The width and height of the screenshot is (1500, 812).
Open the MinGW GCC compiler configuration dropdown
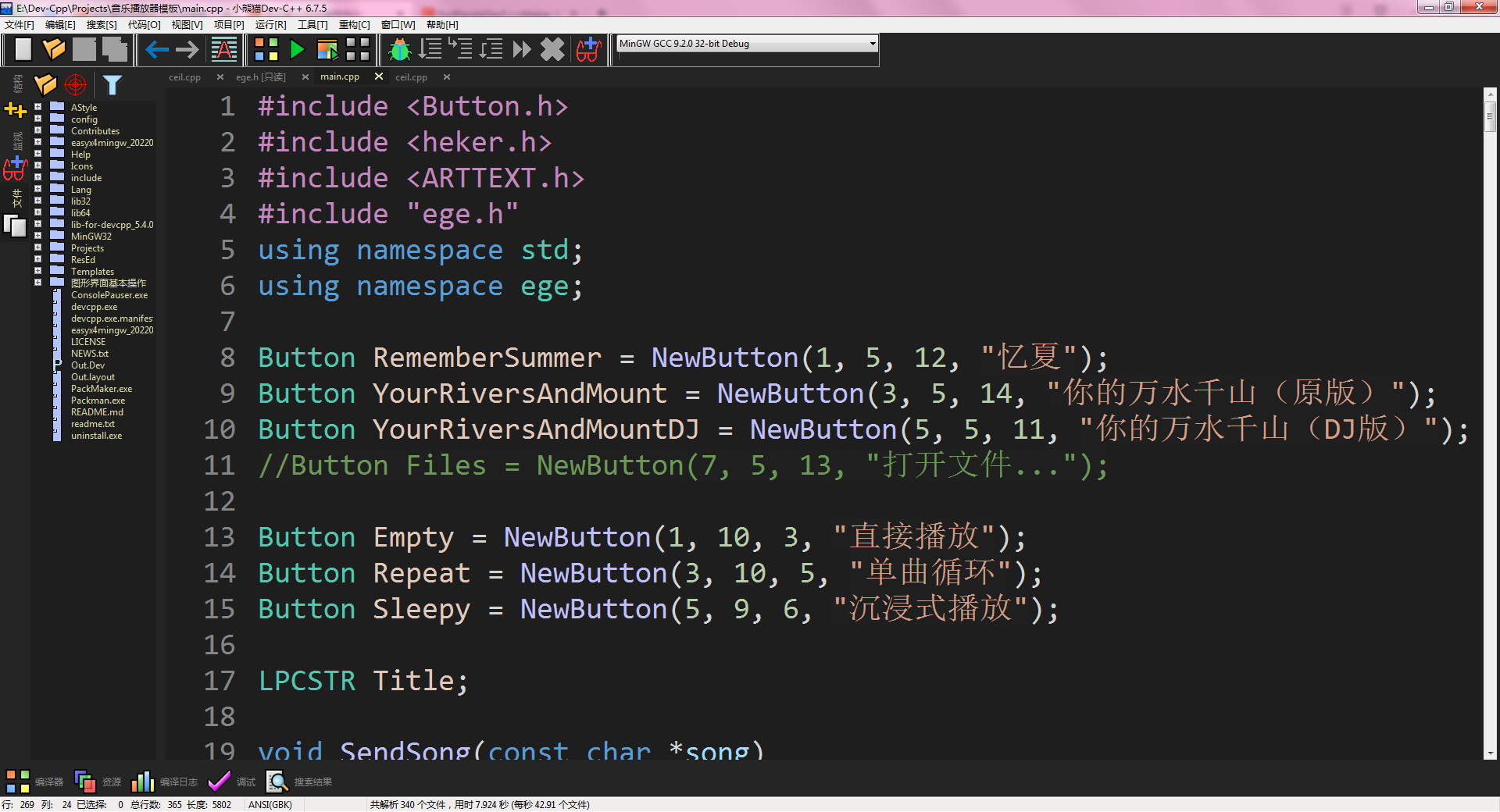click(873, 44)
